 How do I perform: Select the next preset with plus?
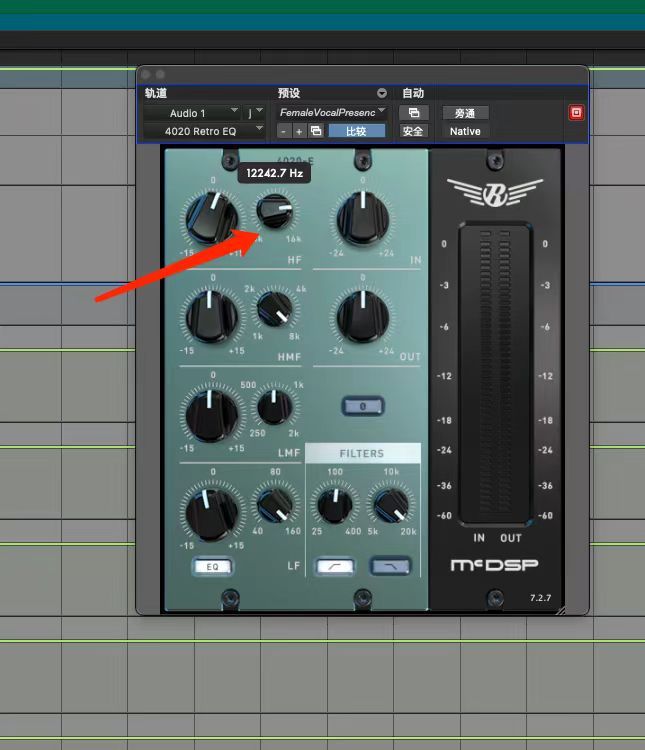pos(299,131)
